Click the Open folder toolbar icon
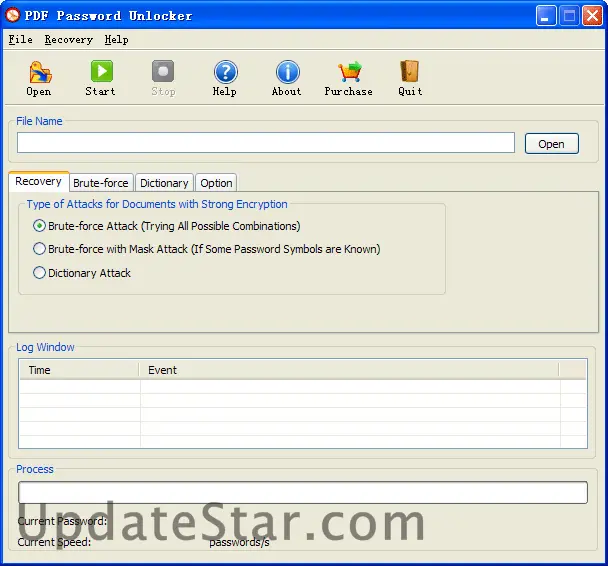This screenshot has height=566, width=608. [40, 72]
